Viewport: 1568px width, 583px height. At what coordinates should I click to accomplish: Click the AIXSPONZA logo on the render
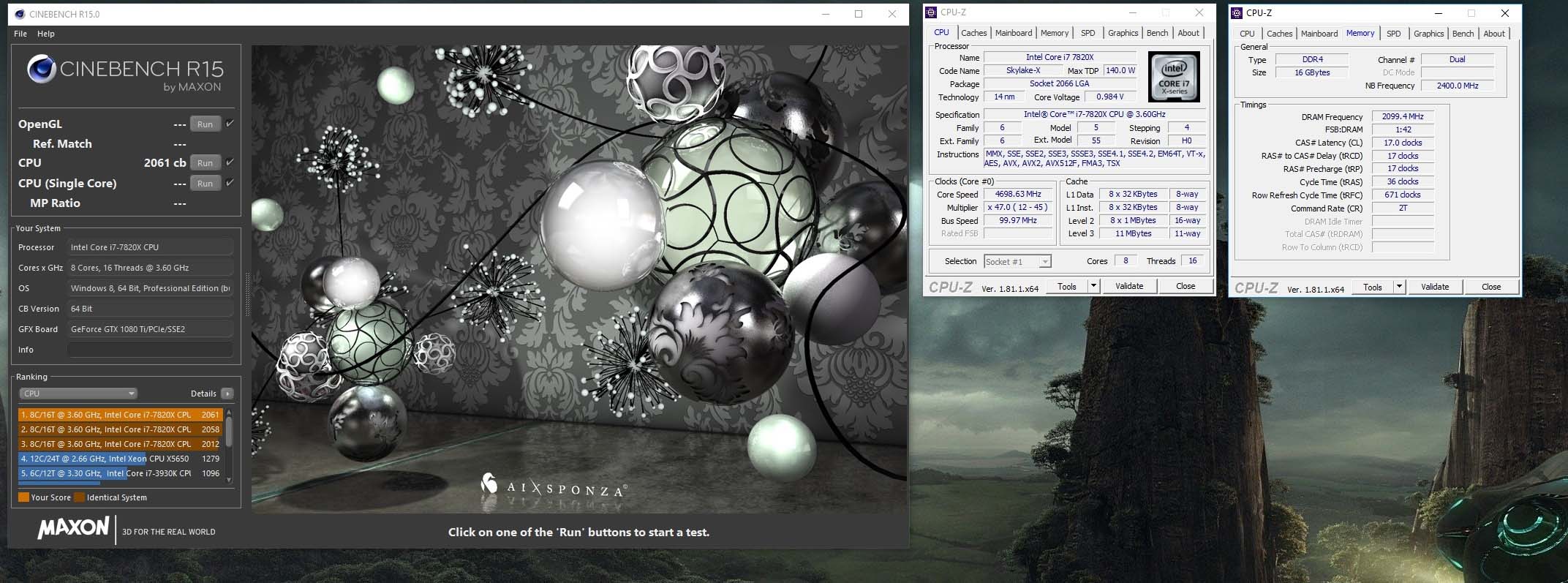pyautogui.click(x=554, y=486)
